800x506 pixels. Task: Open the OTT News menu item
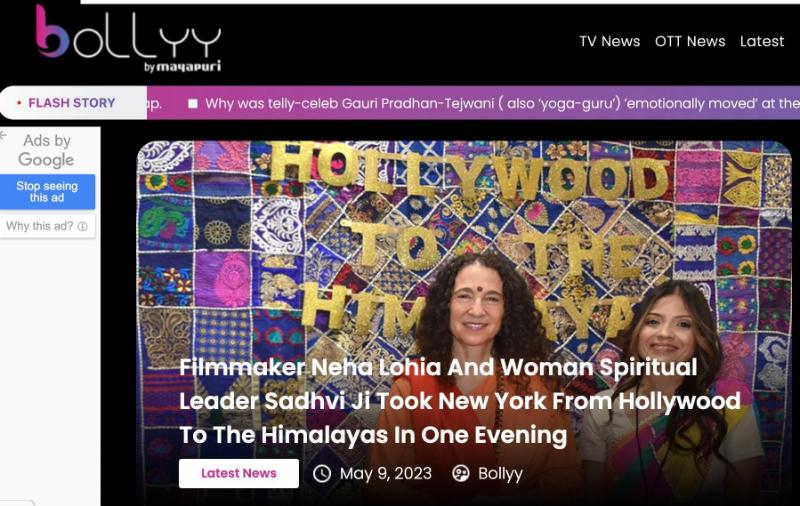pyautogui.click(x=690, y=41)
